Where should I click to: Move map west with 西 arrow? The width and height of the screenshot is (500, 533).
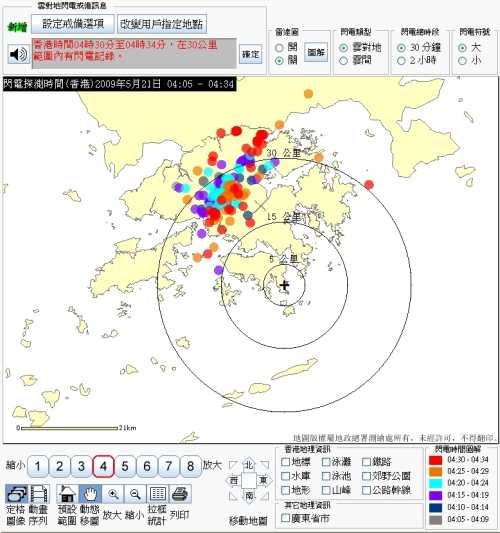234,480
